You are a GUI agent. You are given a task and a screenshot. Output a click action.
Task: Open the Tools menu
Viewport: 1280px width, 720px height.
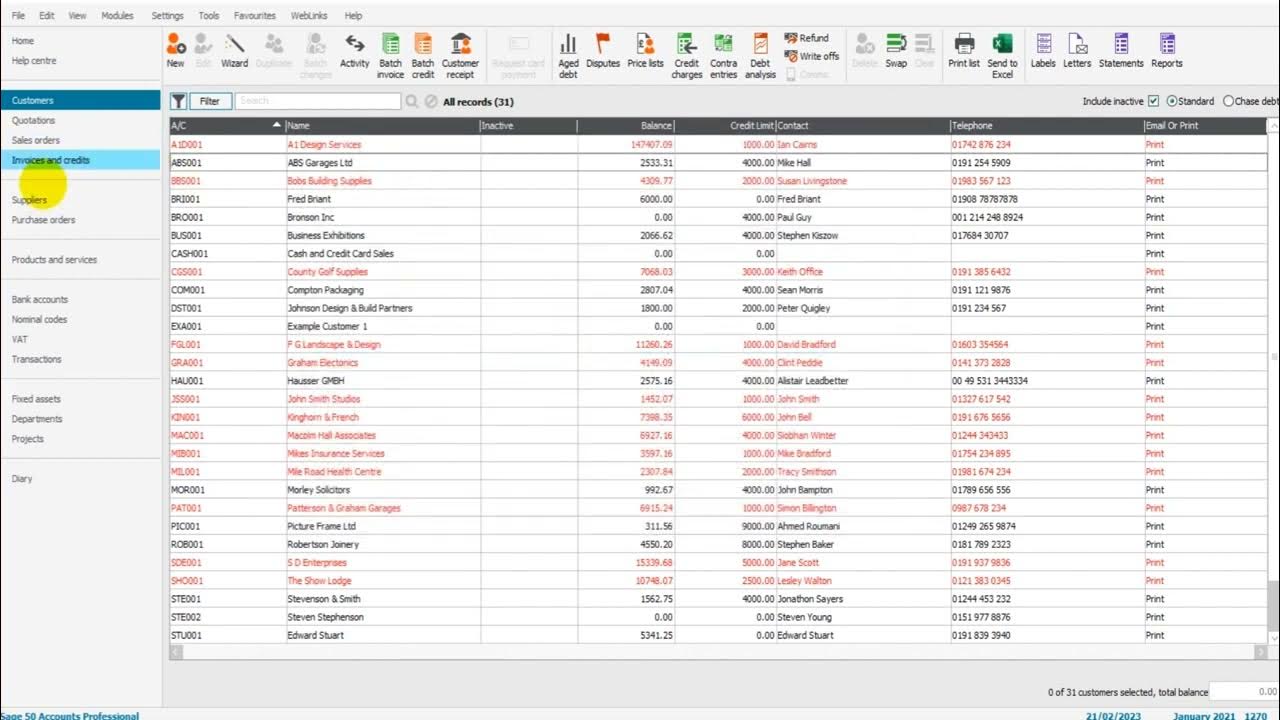pyautogui.click(x=209, y=16)
